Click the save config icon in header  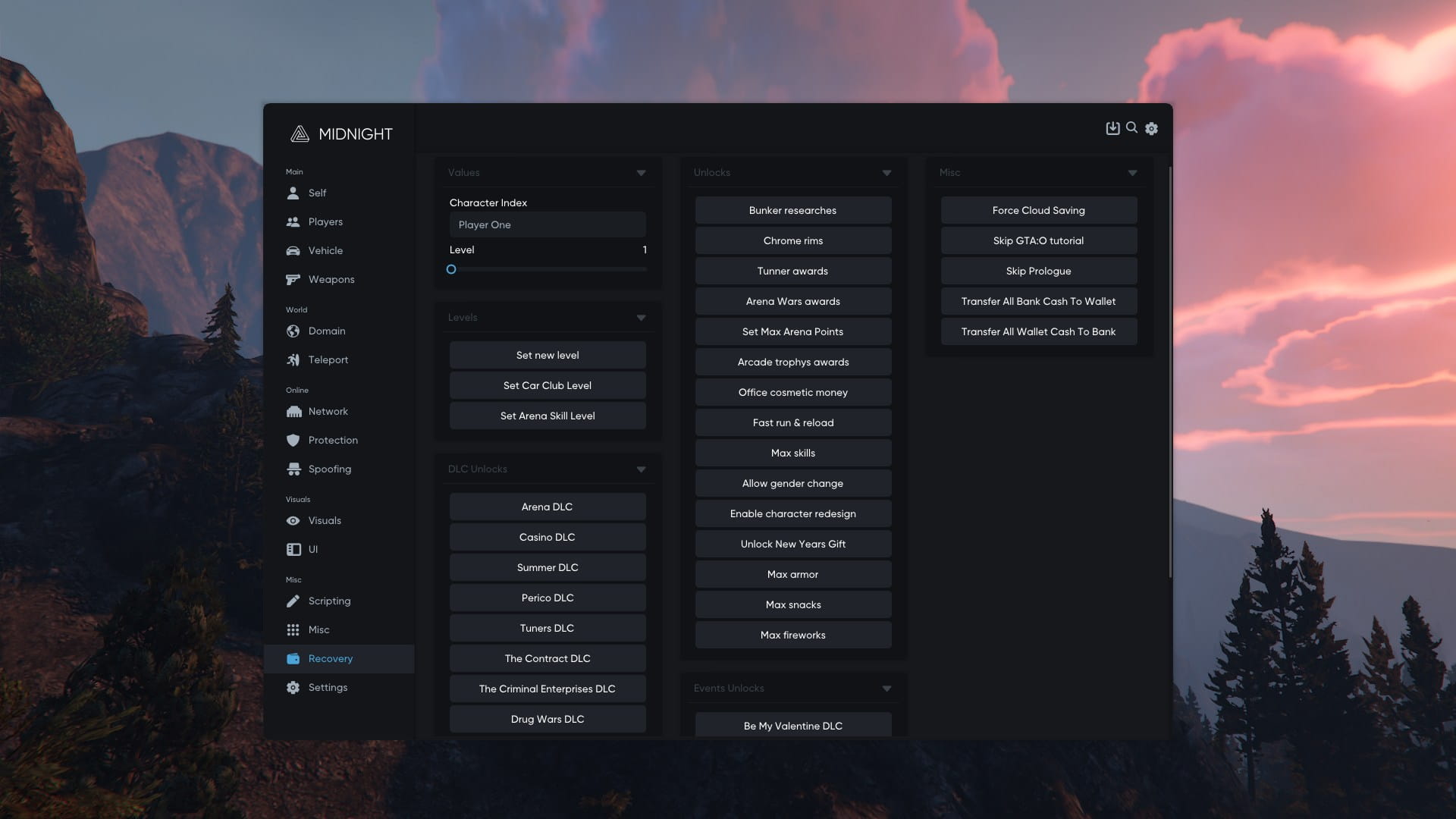(x=1112, y=128)
